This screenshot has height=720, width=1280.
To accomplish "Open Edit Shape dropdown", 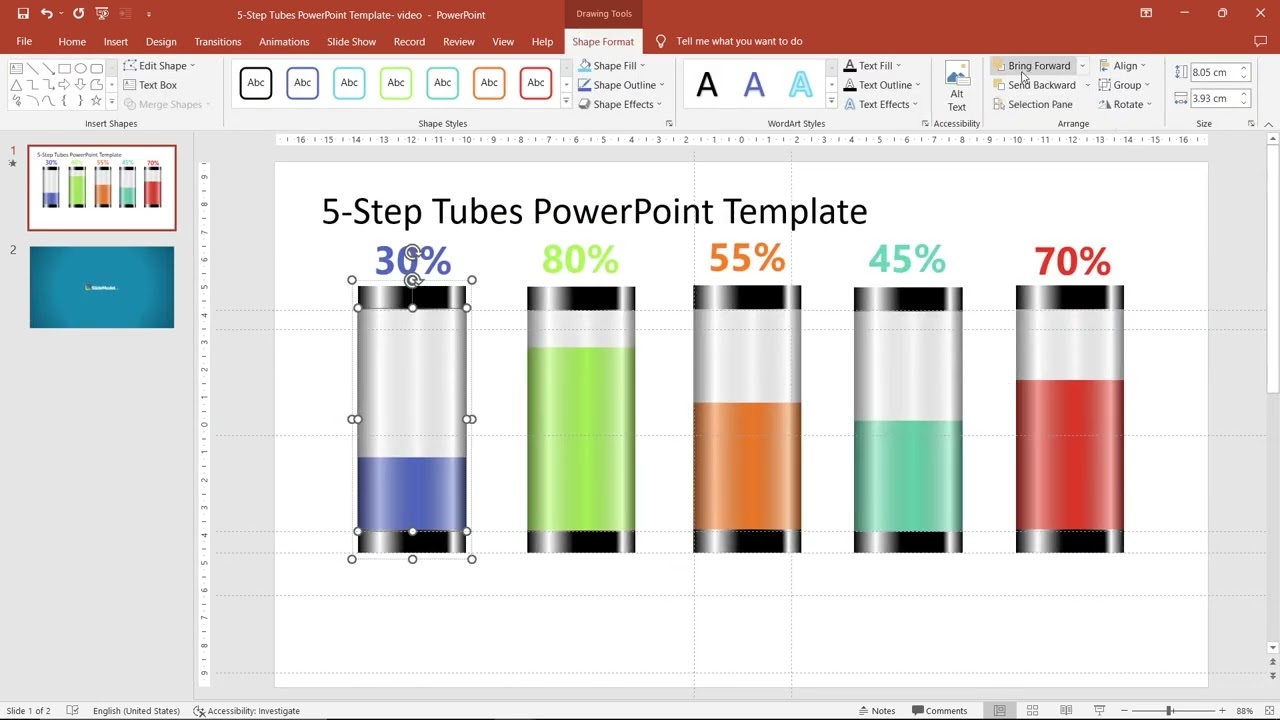I will [160, 66].
